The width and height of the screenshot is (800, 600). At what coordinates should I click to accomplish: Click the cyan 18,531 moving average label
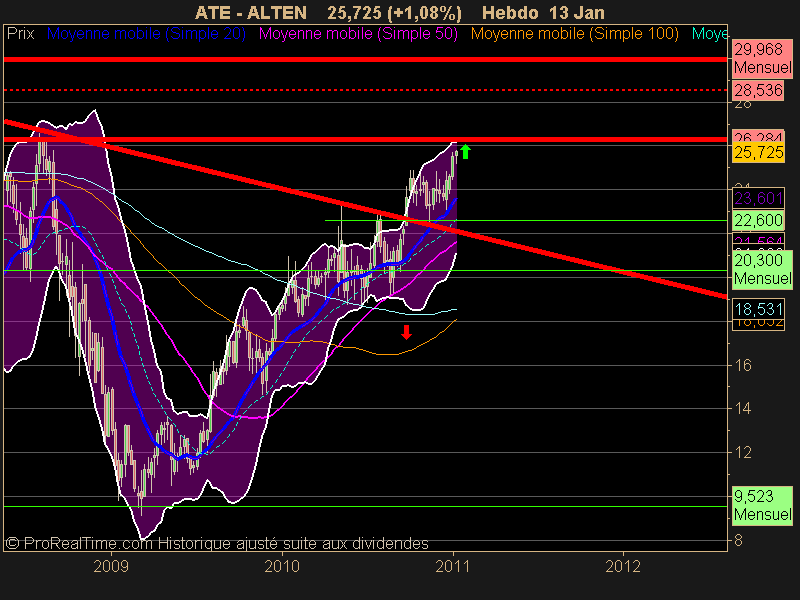758,309
